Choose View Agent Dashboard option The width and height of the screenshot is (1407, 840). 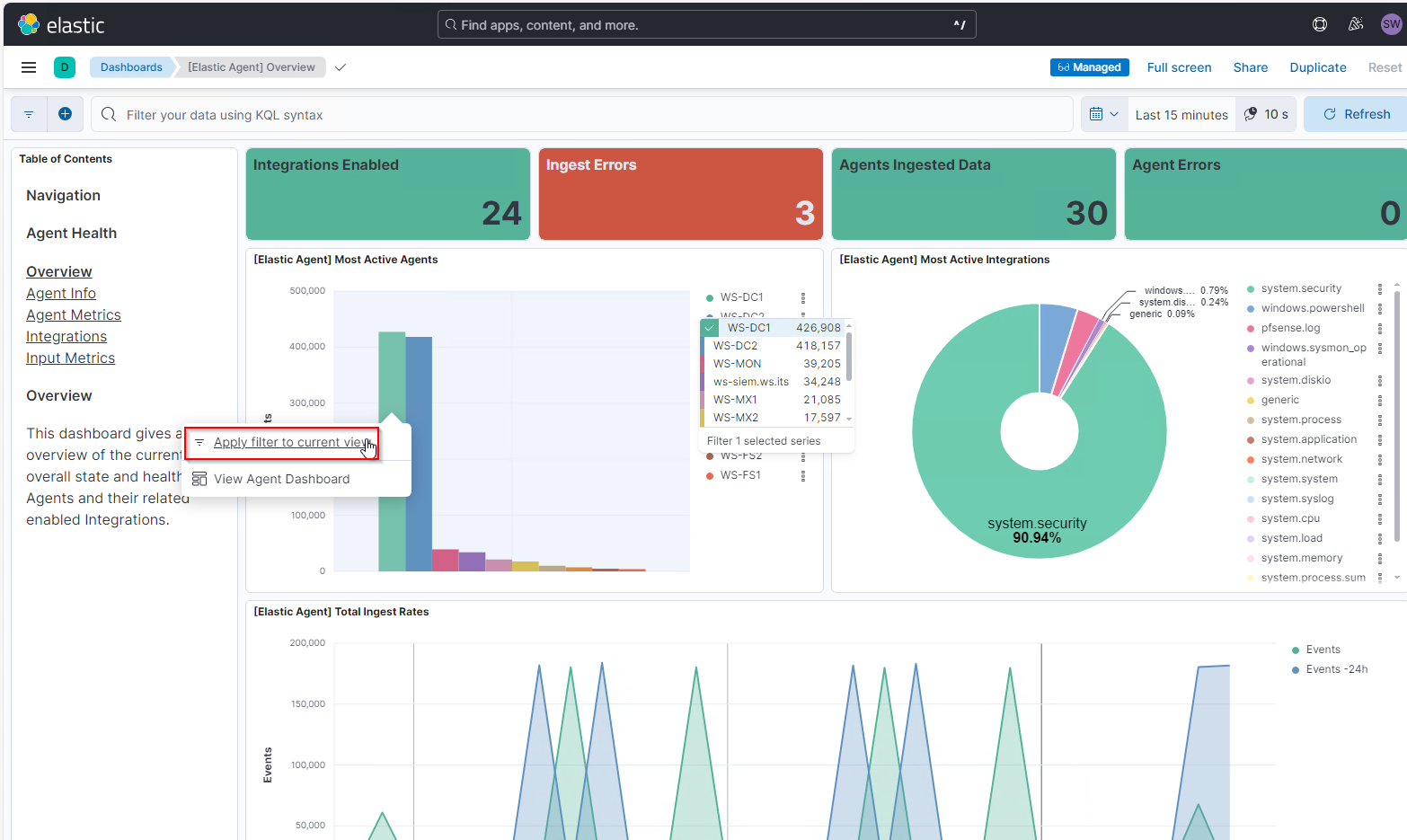[282, 479]
